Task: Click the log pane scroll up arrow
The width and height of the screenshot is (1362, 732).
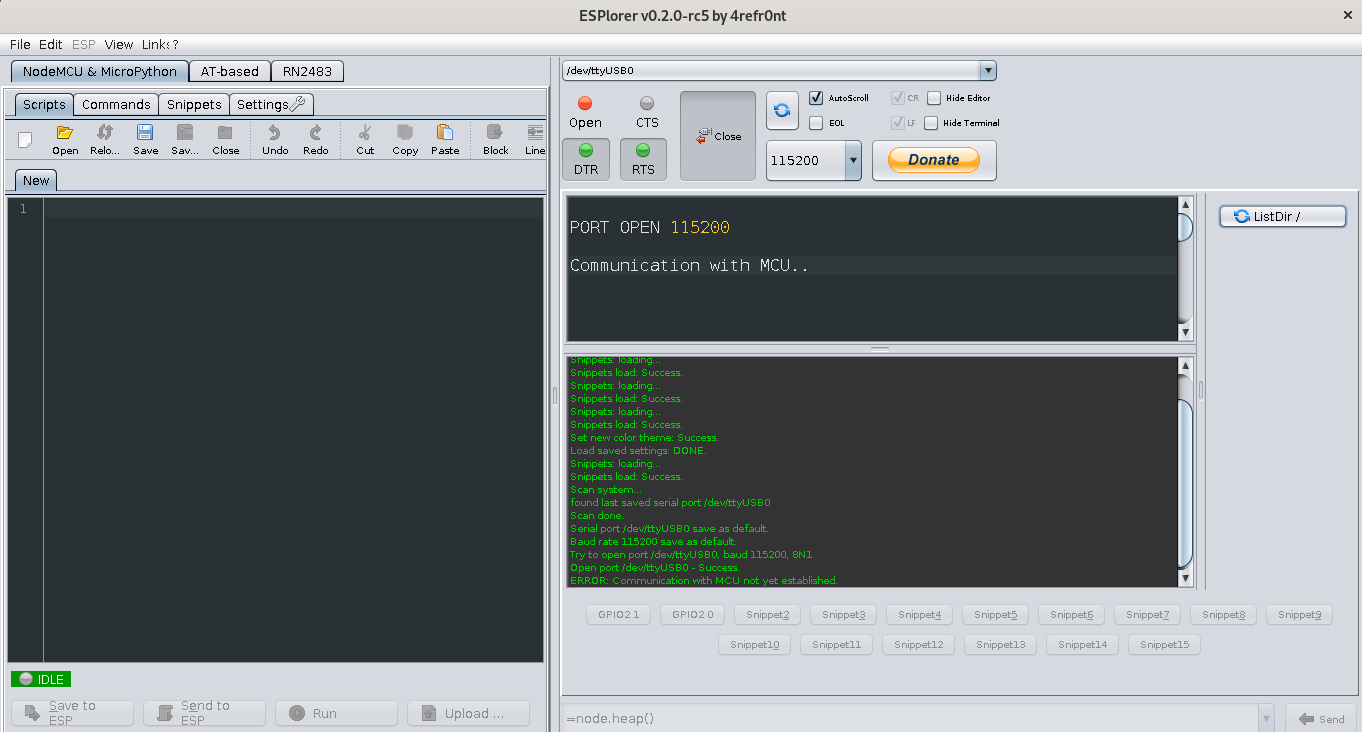Action: pyautogui.click(x=1186, y=365)
